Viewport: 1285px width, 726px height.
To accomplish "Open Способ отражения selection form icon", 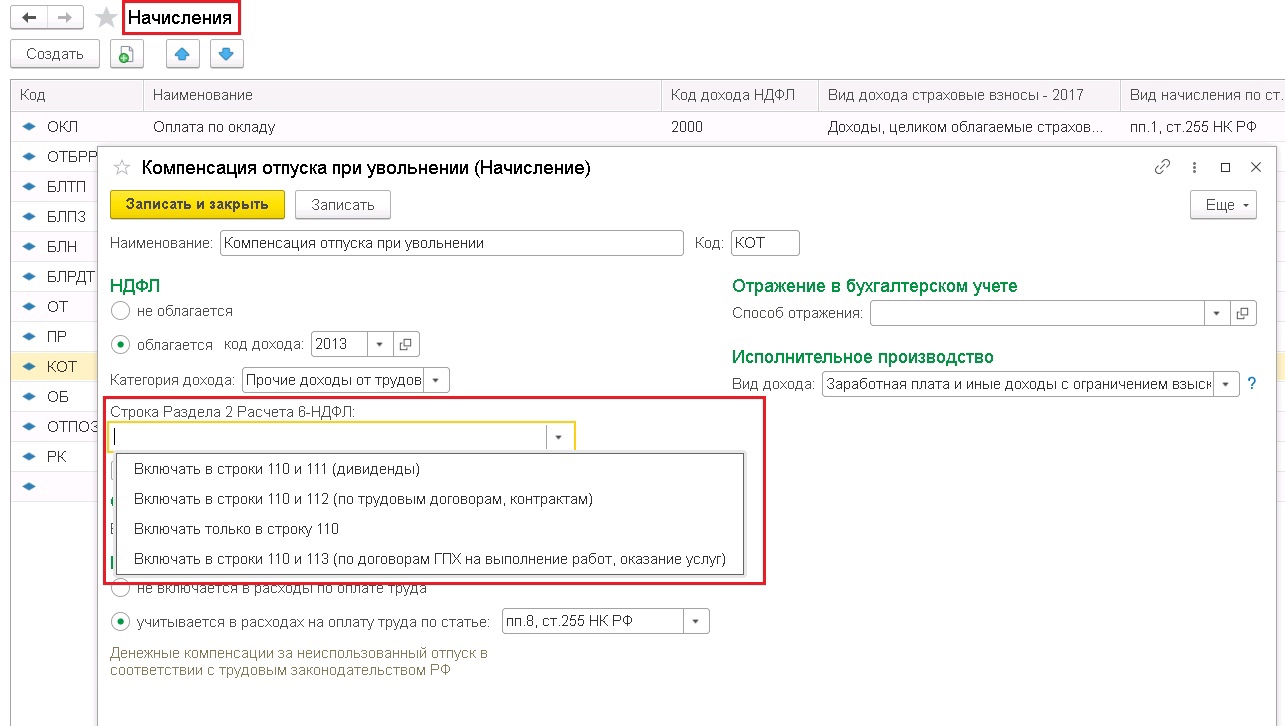I will [x=1243, y=313].
